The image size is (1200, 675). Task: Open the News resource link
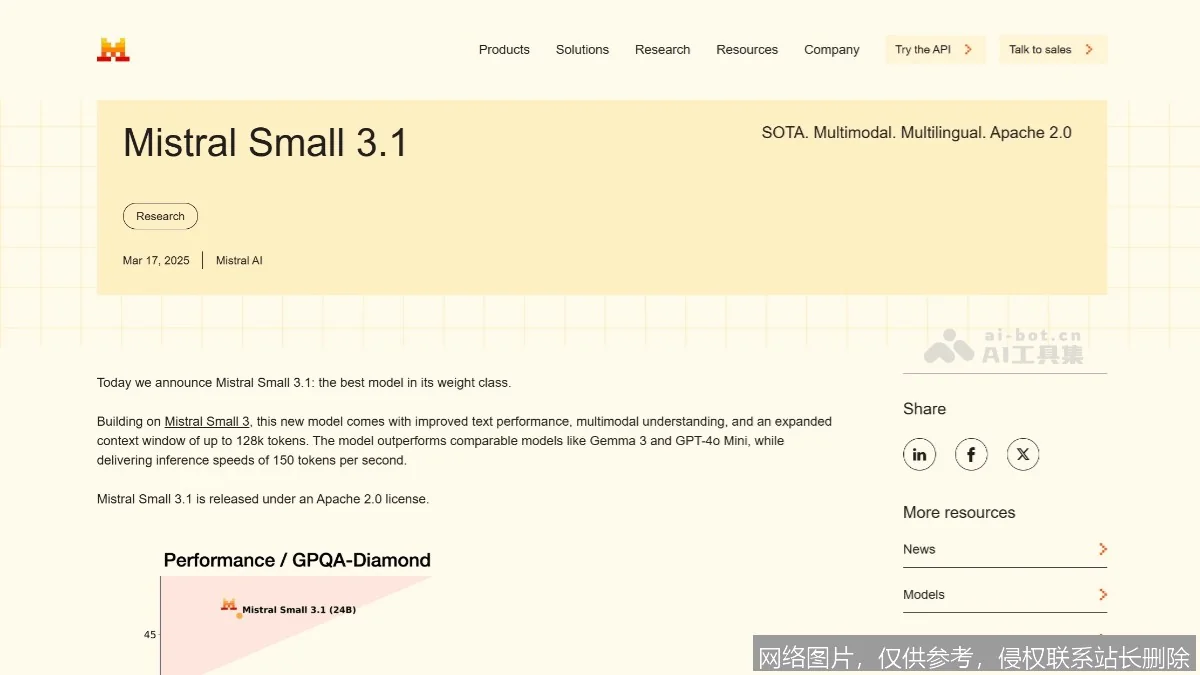[1005, 549]
